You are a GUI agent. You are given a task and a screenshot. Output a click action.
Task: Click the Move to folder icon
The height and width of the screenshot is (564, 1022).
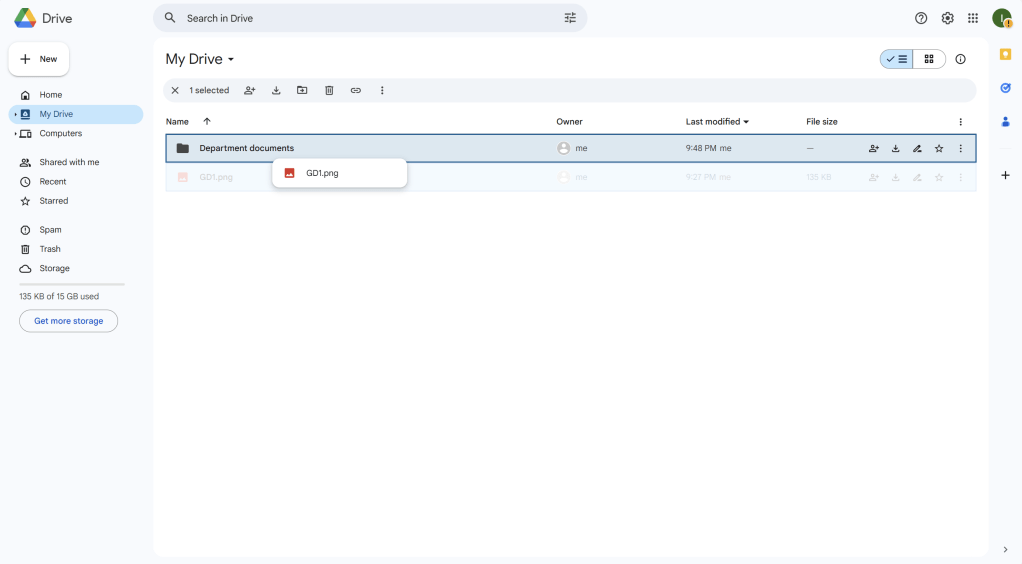click(x=302, y=90)
